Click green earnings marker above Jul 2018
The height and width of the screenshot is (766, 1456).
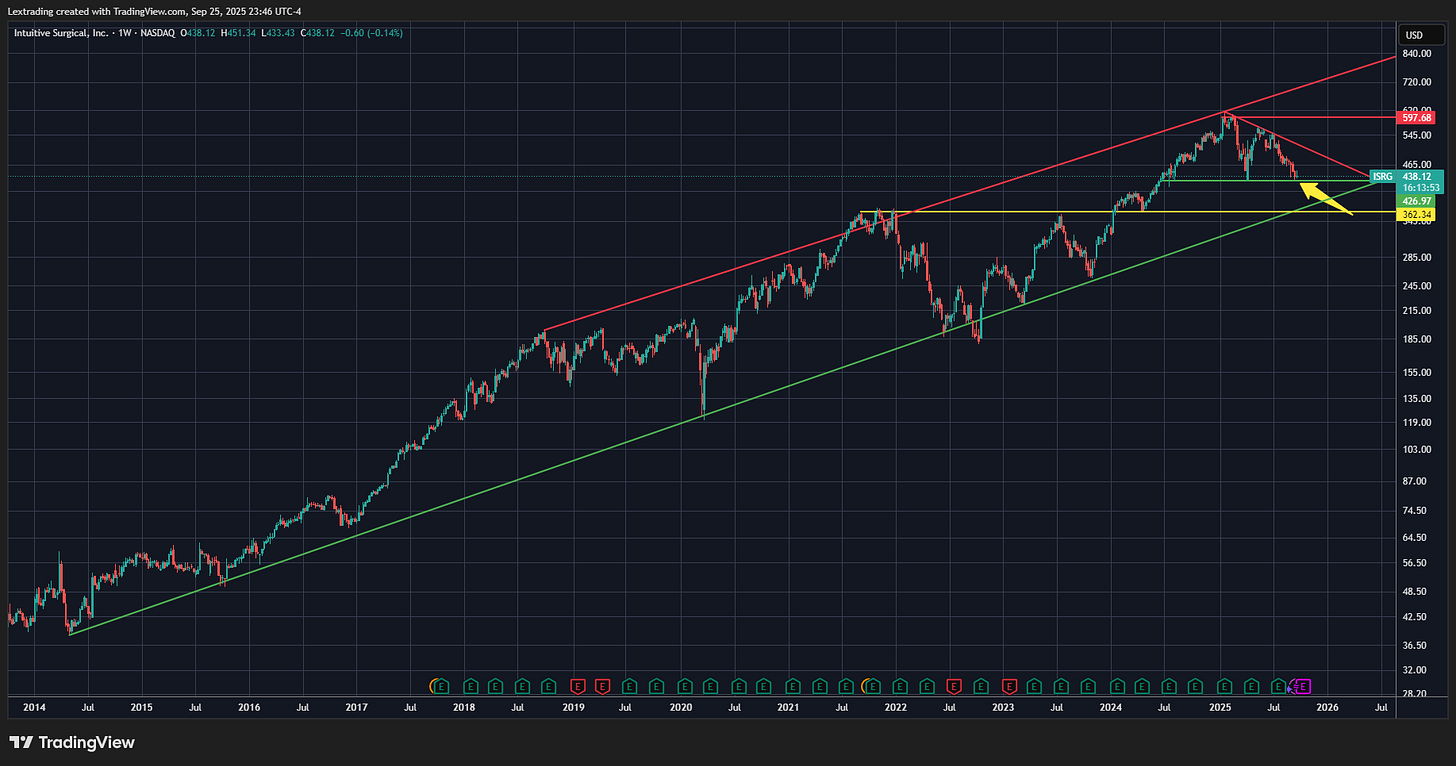coord(523,686)
